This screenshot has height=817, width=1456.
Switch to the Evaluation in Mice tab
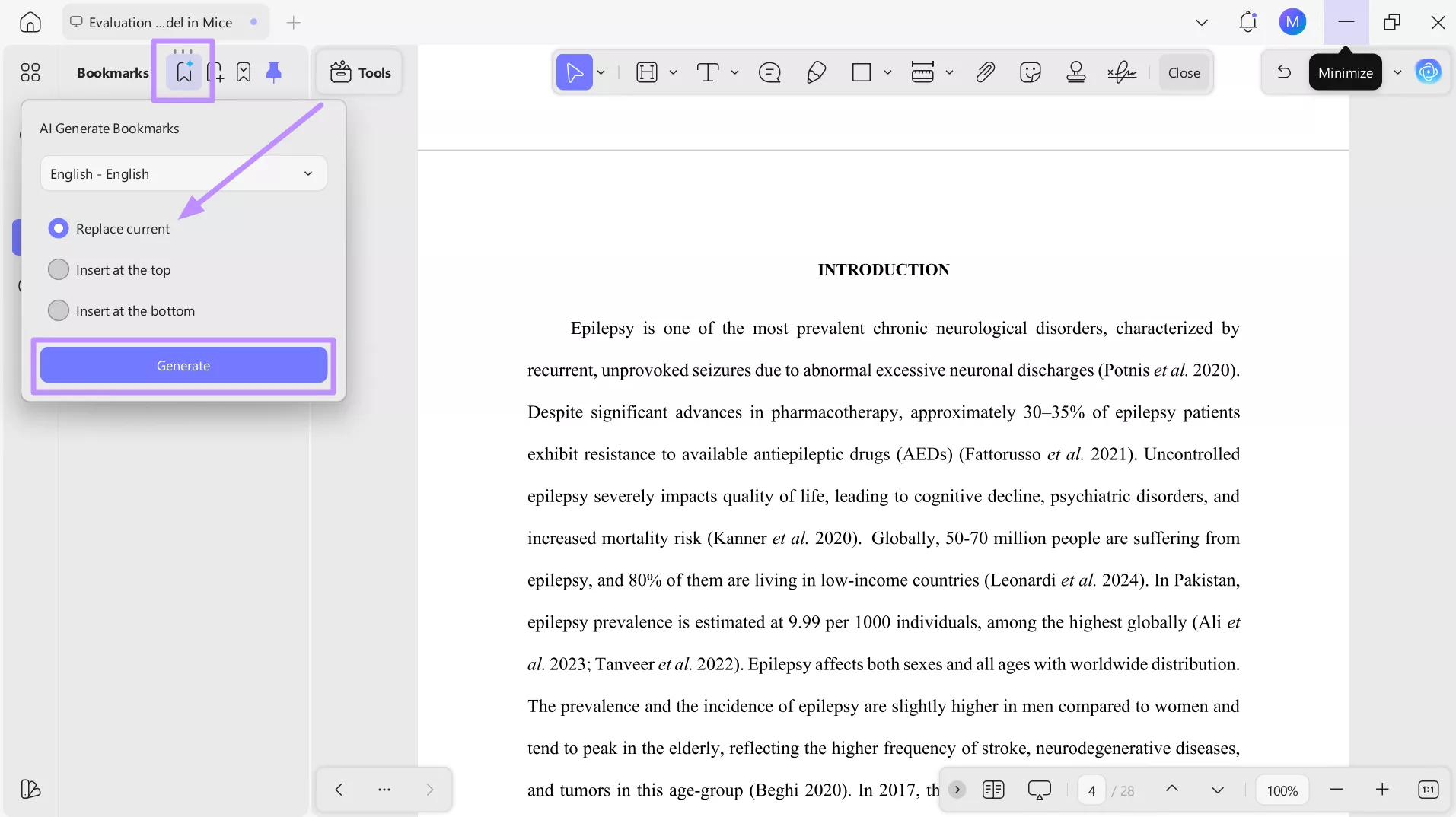point(160,22)
